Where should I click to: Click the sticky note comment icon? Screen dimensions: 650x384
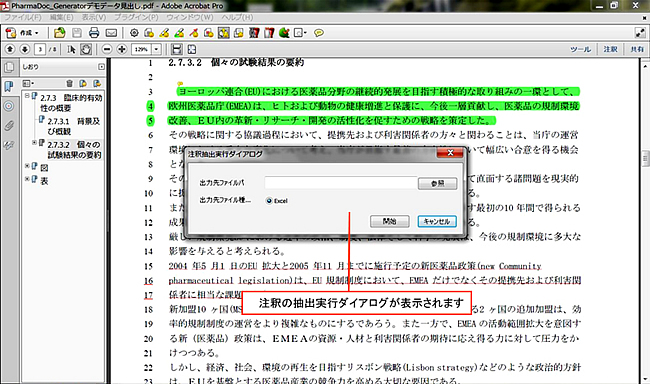coord(319,33)
